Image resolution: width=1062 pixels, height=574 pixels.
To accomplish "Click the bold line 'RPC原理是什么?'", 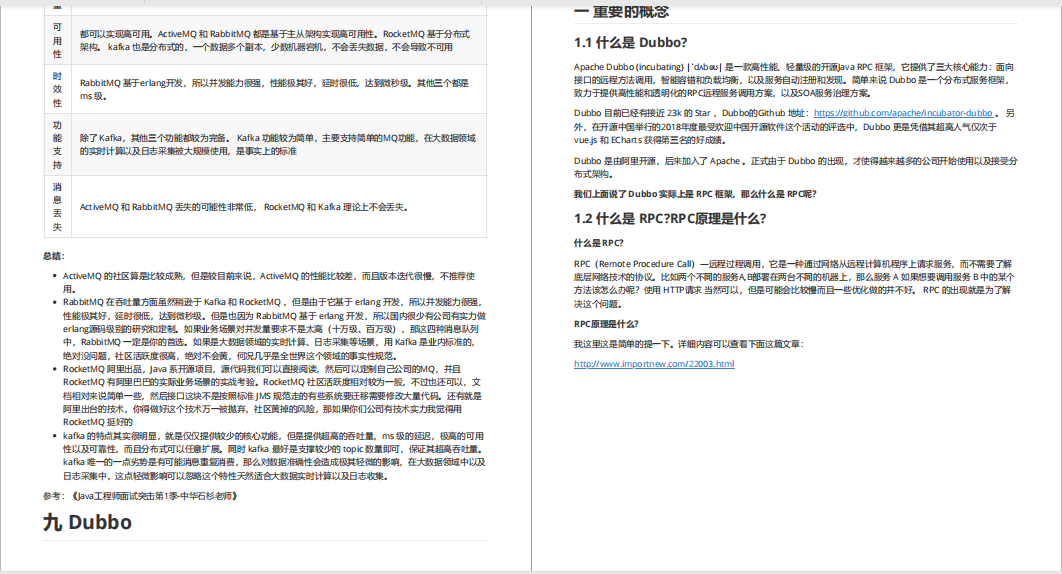I will (606, 325).
